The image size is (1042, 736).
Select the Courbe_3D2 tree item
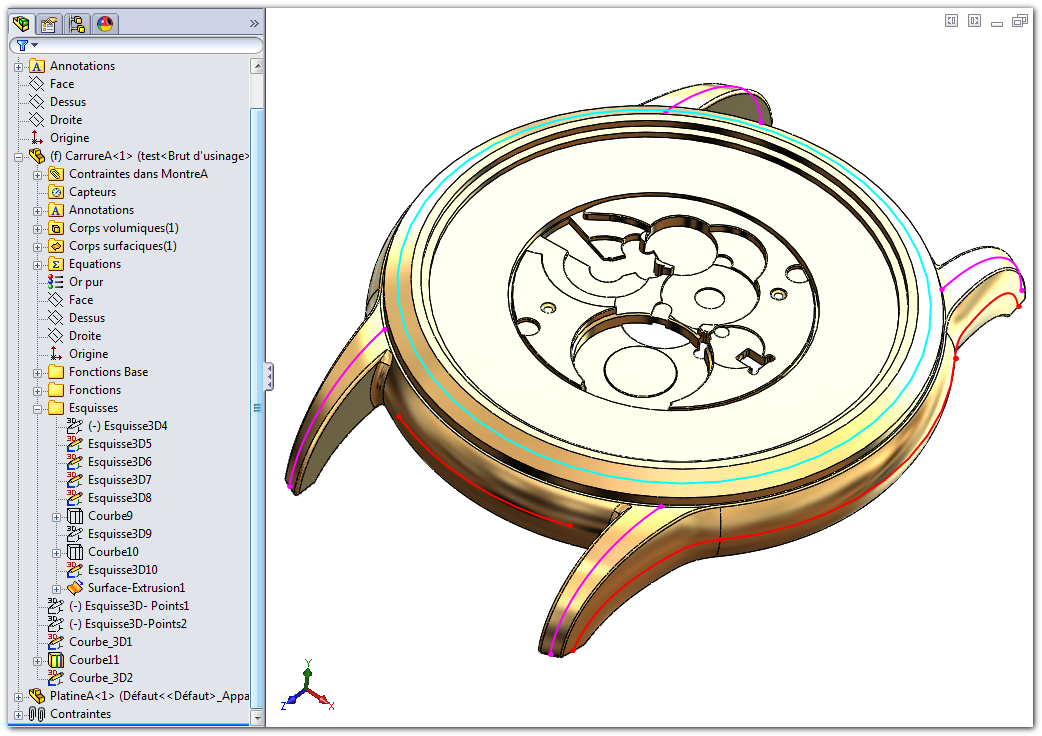tap(100, 678)
